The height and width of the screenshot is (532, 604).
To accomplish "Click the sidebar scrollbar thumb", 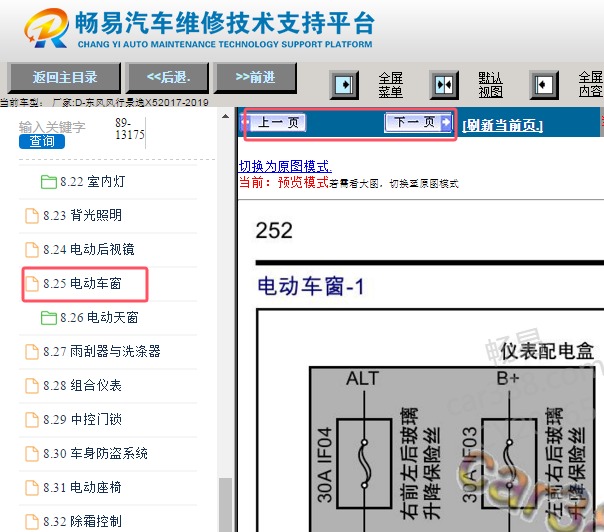I will 225,505.
